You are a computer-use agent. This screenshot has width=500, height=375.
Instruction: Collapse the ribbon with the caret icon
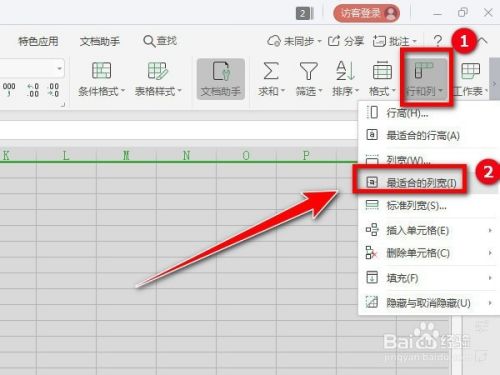[x=483, y=41]
